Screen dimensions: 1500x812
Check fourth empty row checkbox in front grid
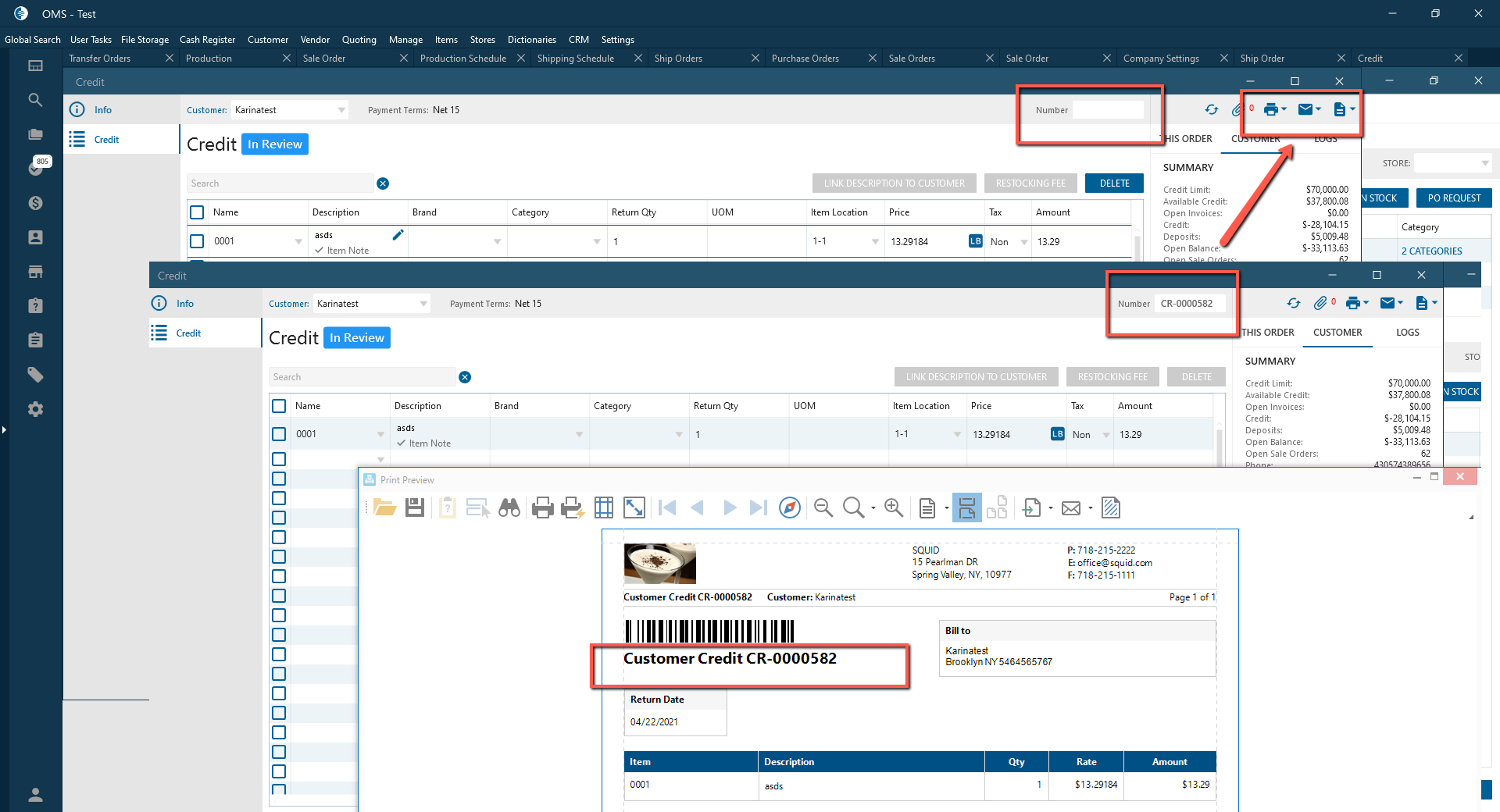[279, 518]
